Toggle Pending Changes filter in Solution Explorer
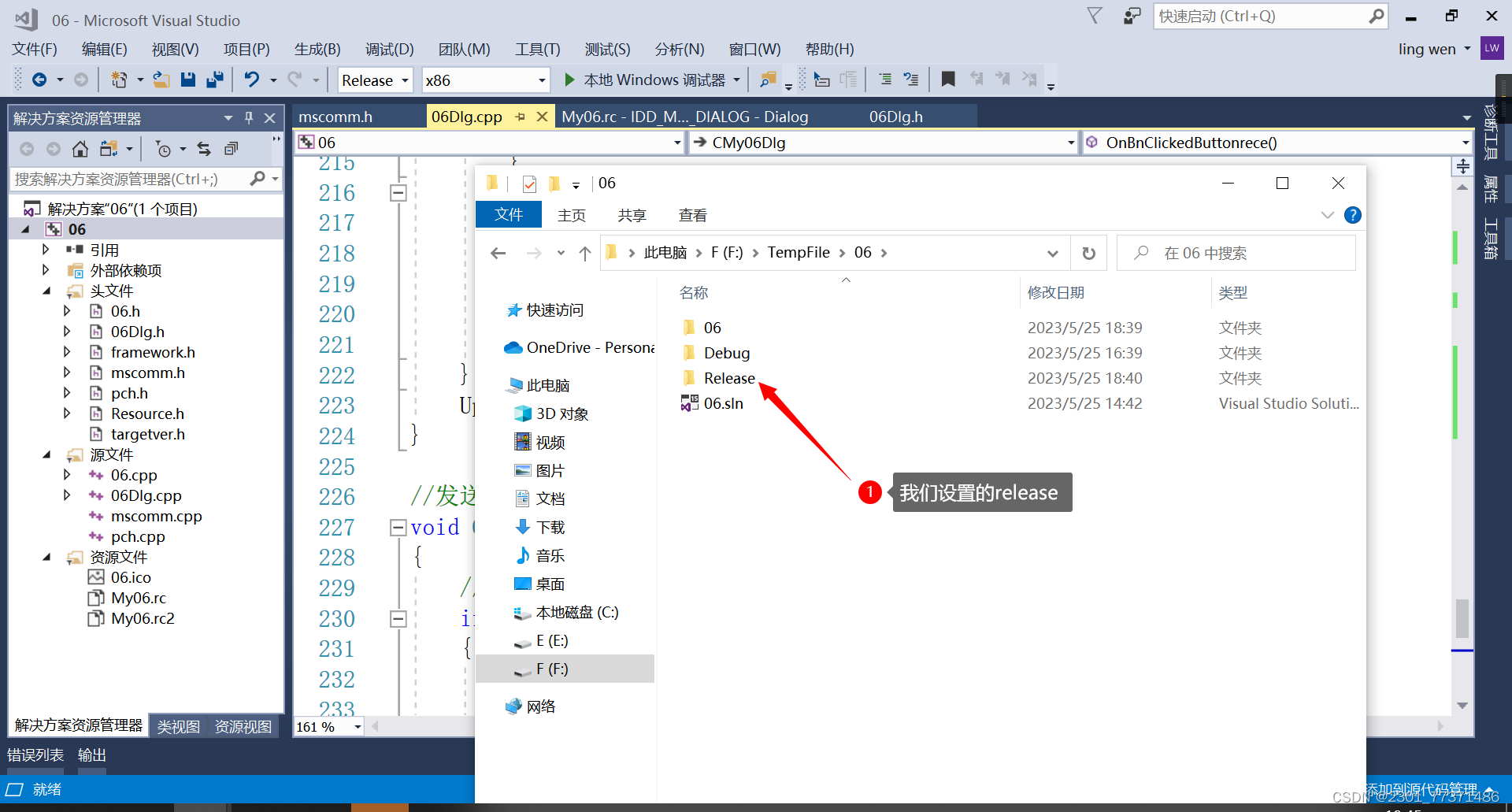 tap(165, 148)
